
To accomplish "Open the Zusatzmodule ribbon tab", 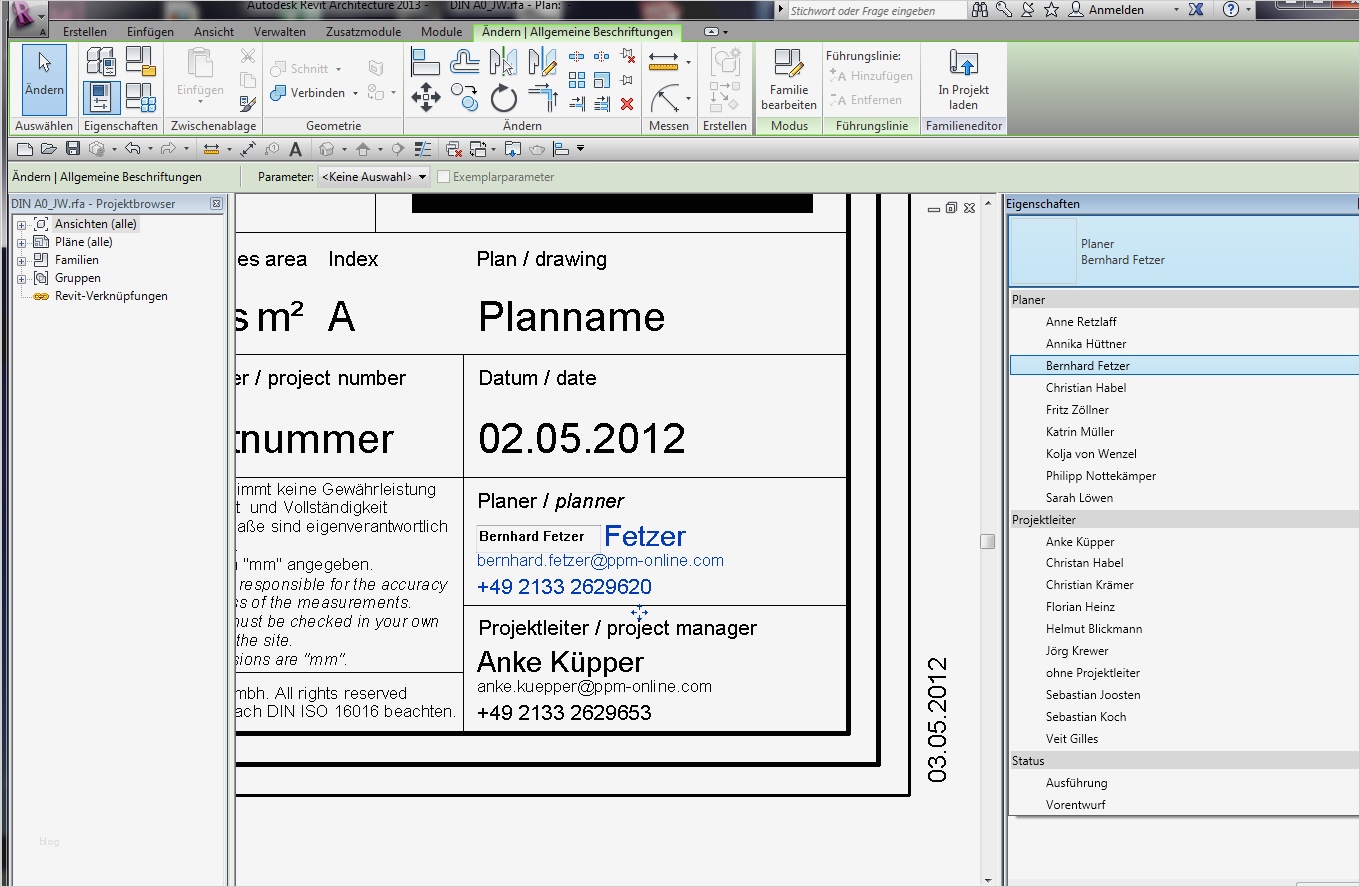I will pyautogui.click(x=364, y=32).
